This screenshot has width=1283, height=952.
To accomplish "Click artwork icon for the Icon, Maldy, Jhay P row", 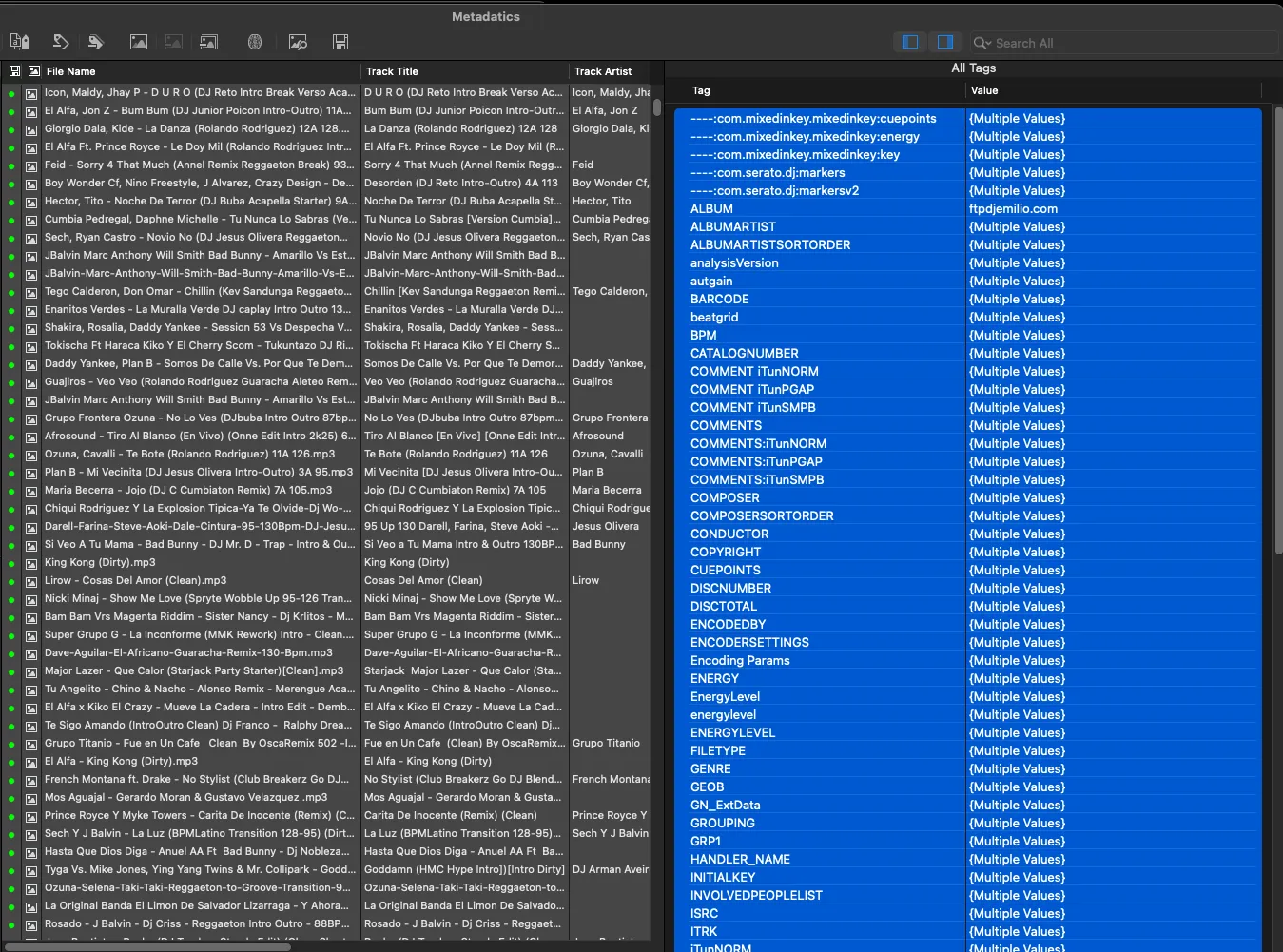I will pyautogui.click(x=31, y=93).
